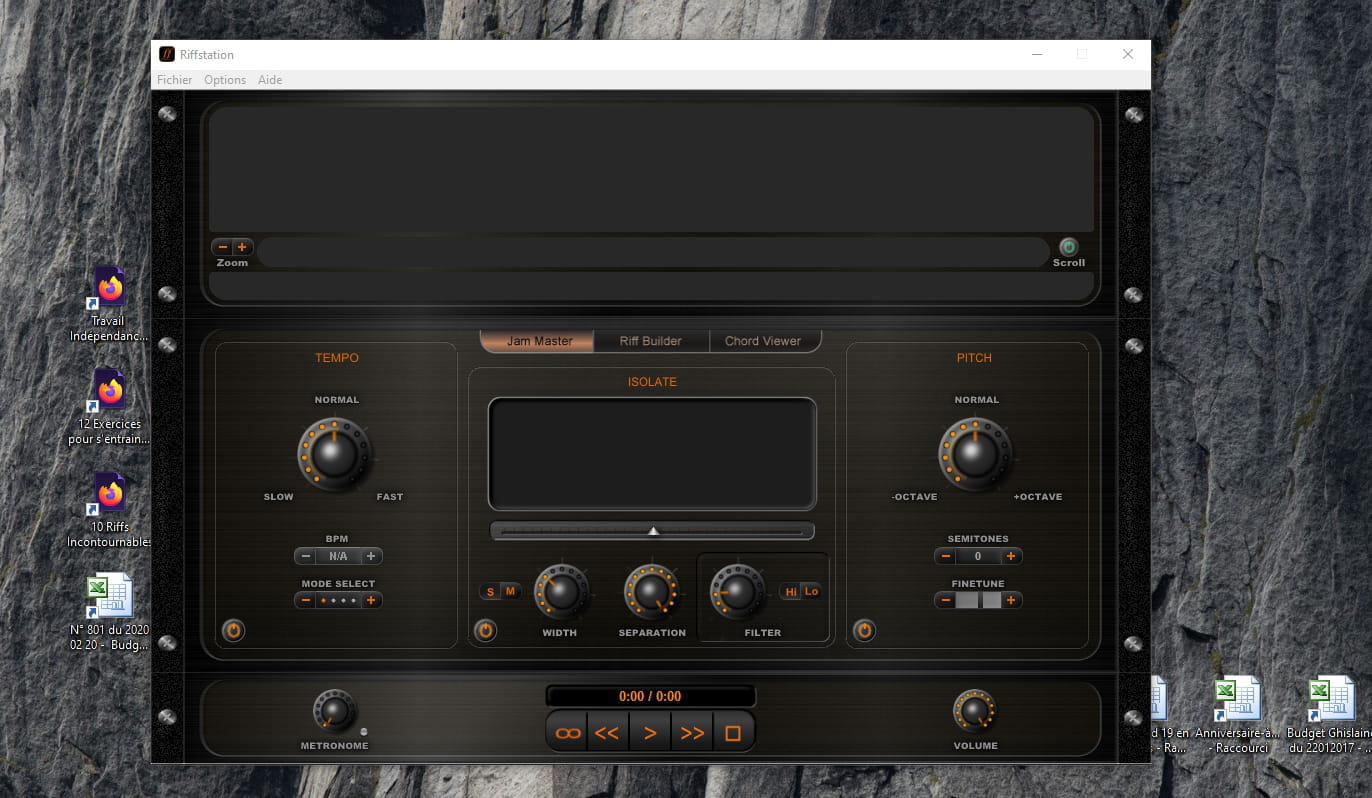Select 12 Exercices desktop shortcut
1372x798 pixels.
point(109,407)
